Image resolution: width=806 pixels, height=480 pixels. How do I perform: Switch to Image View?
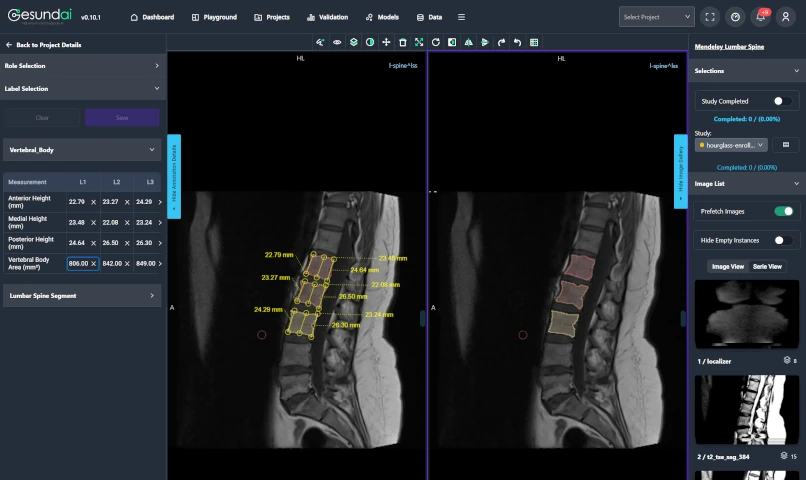[727, 266]
